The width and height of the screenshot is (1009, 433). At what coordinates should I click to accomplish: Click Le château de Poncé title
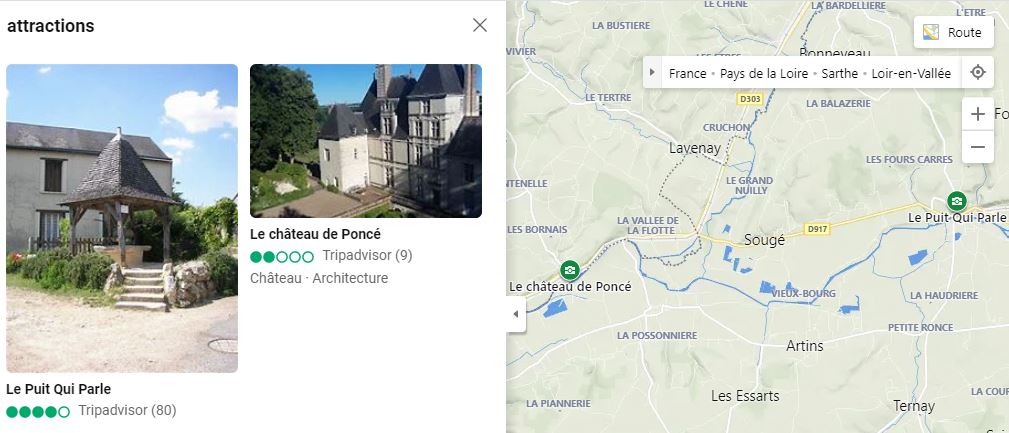tap(315, 234)
